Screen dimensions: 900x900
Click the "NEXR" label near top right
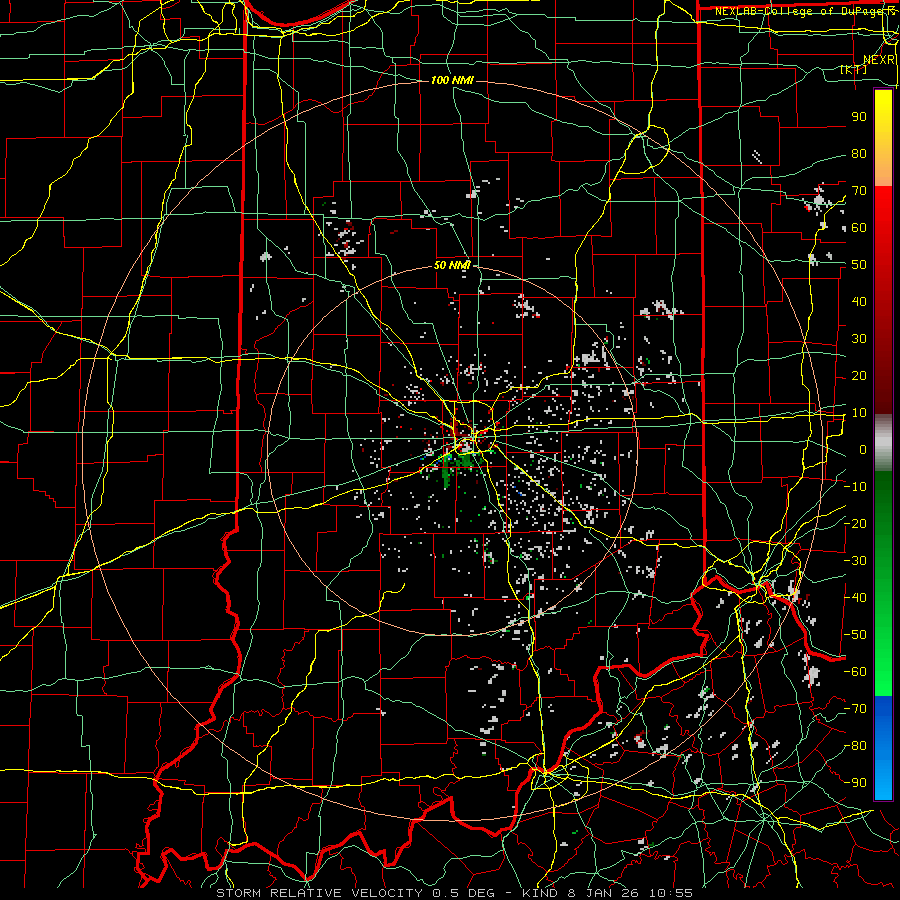point(879,60)
